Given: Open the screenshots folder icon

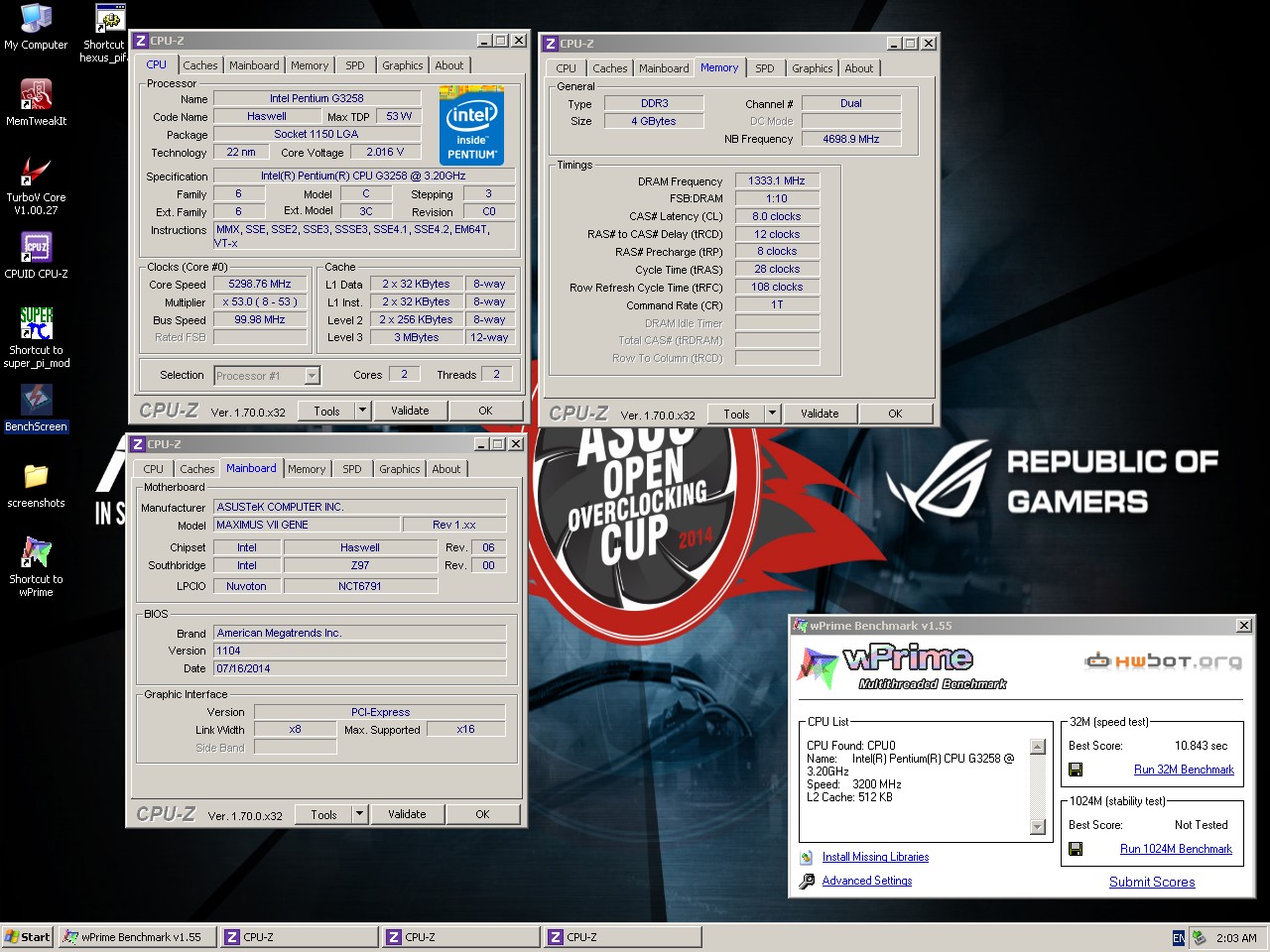Looking at the screenshot, I should (36, 486).
